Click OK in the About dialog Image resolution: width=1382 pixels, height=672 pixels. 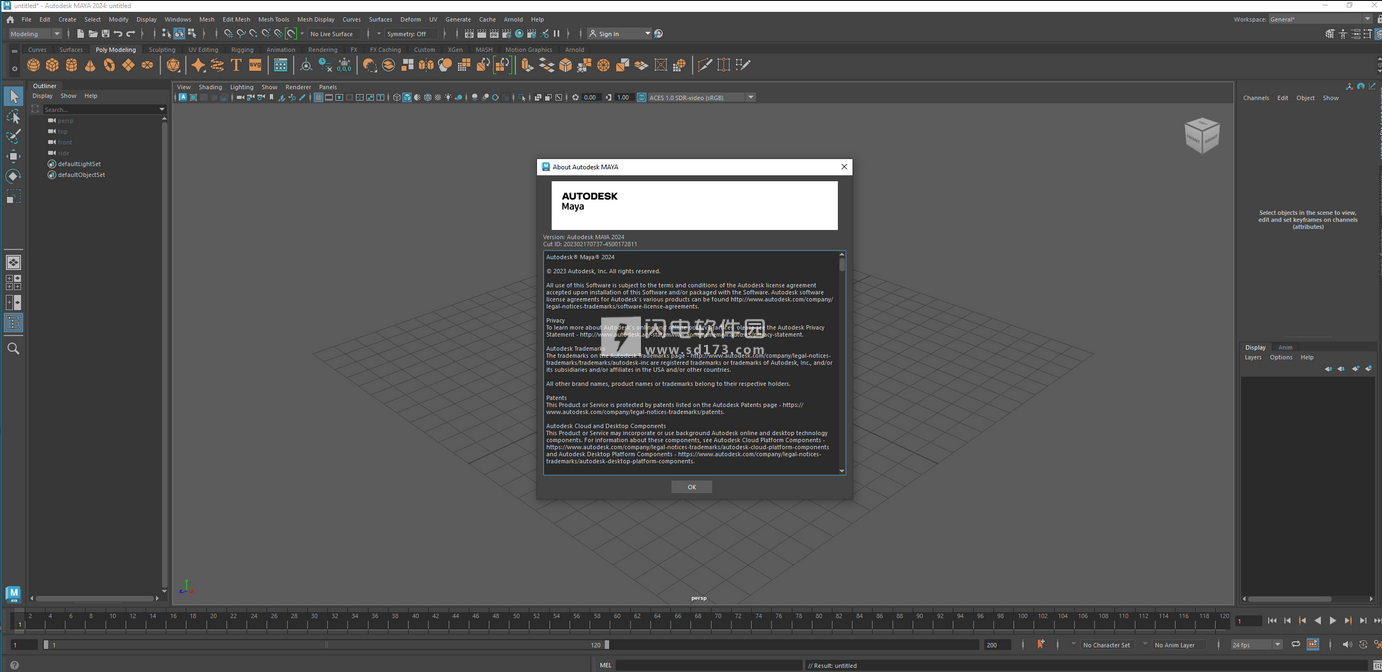(x=691, y=487)
